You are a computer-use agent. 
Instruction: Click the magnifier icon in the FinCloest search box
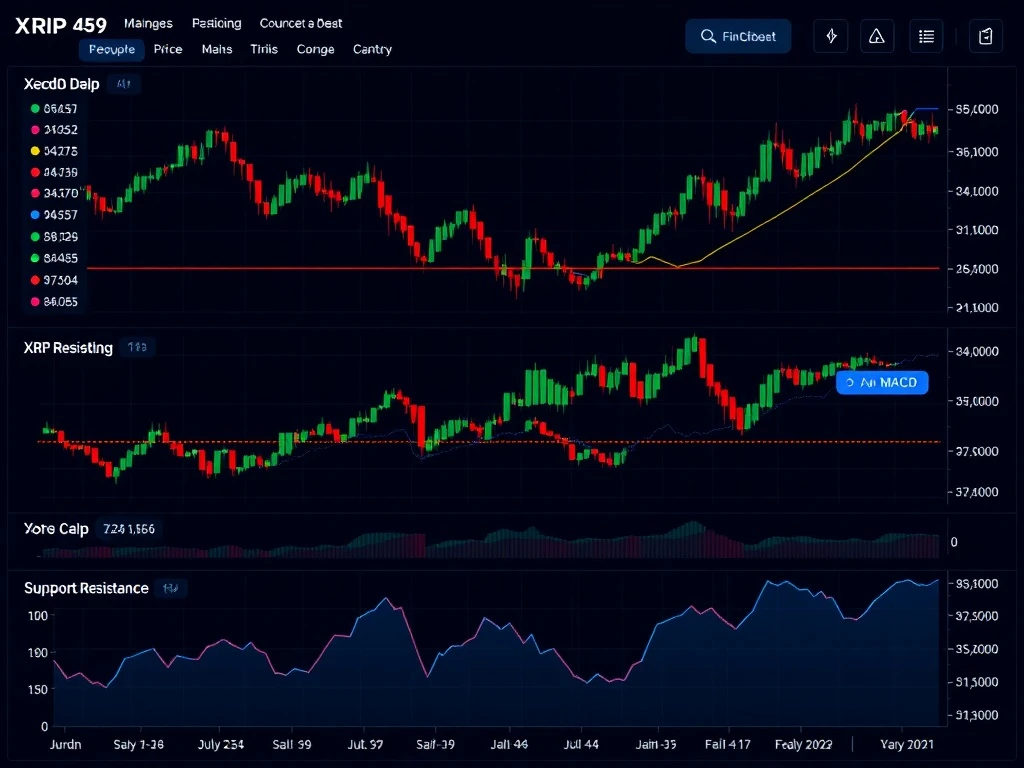coord(708,37)
